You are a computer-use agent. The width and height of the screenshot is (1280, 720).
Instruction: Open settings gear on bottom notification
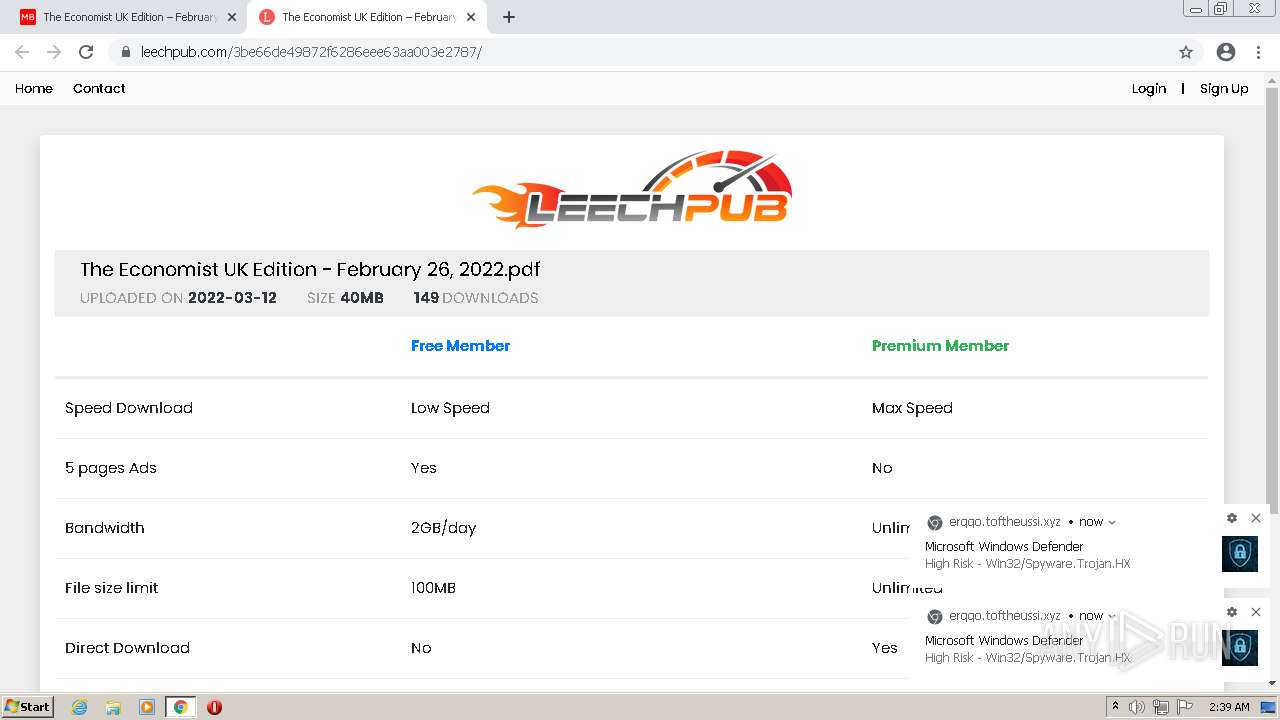click(x=1232, y=612)
